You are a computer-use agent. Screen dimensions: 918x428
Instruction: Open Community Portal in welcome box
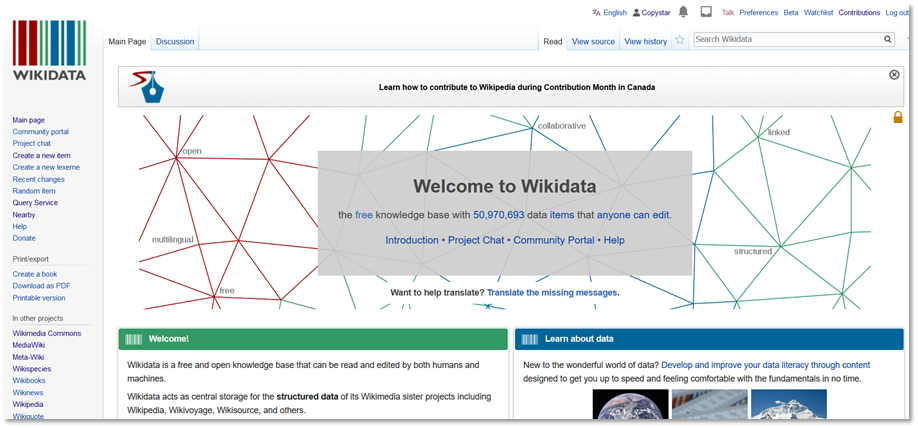[554, 240]
